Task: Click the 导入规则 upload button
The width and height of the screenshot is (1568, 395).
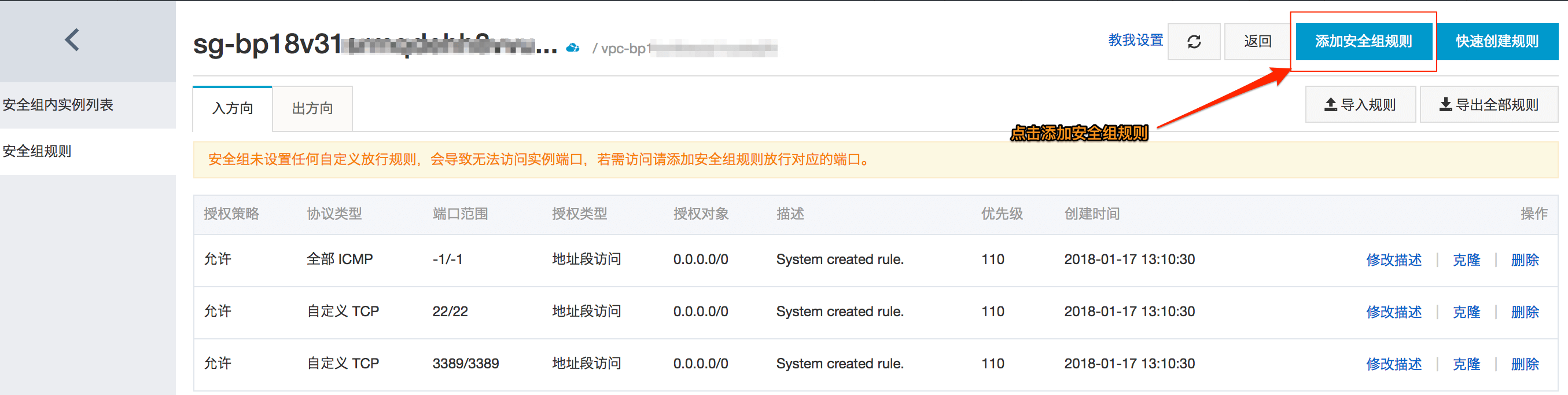Action: [x=1360, y=105]
